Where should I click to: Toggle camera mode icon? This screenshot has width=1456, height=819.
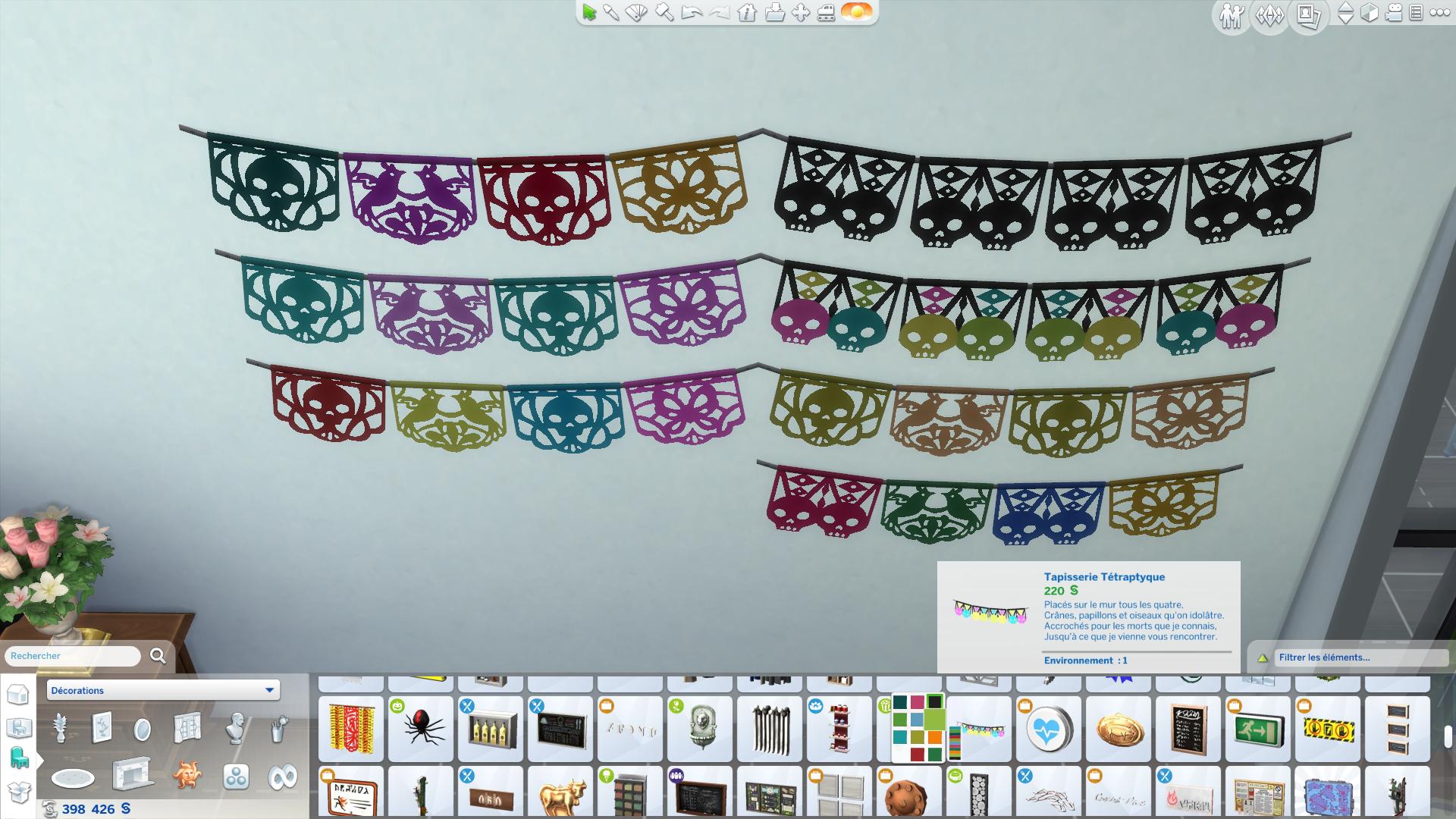tap(1393, 13)
